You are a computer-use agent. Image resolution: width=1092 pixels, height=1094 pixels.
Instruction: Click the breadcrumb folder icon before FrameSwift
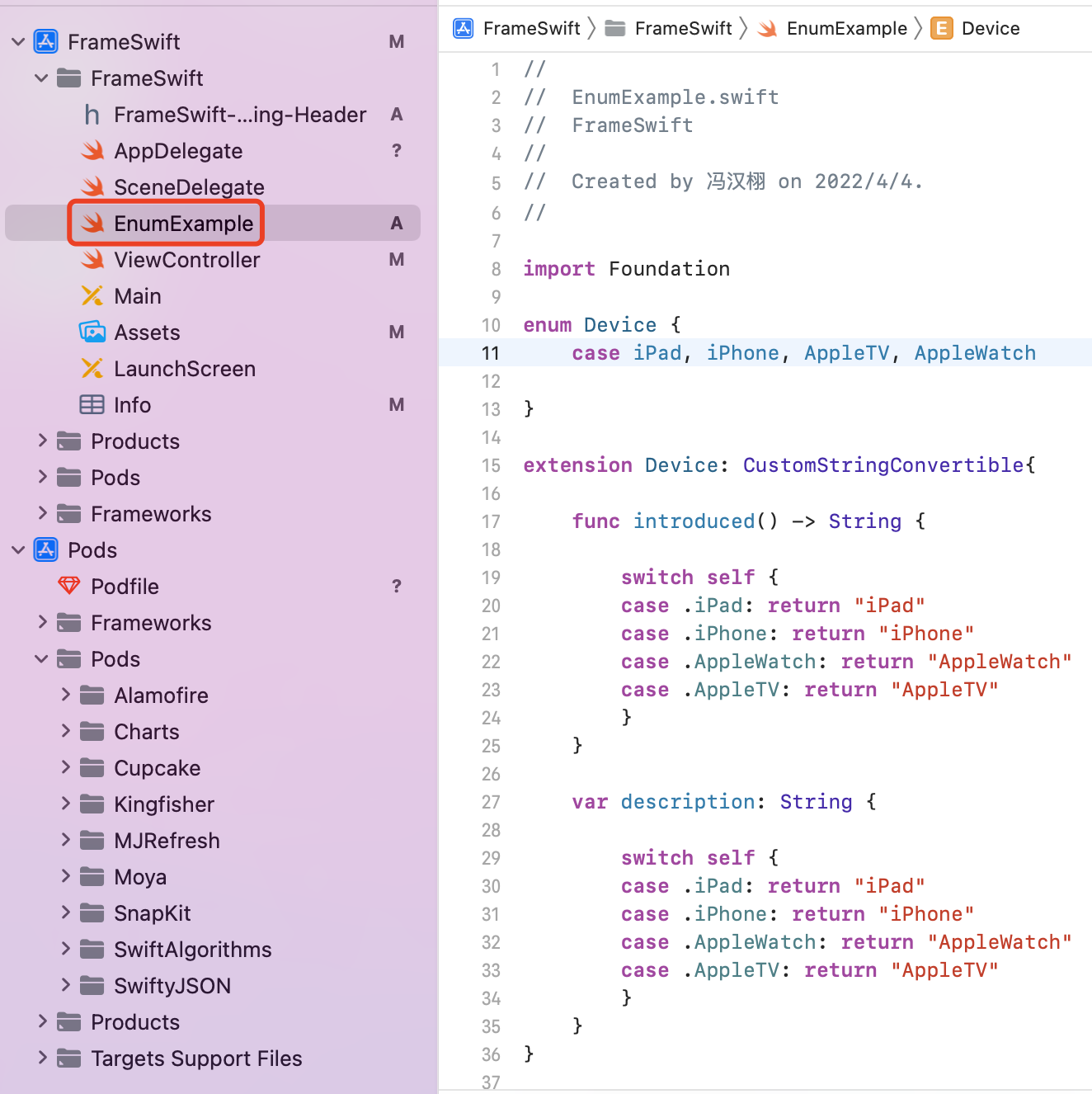point(614,29)
